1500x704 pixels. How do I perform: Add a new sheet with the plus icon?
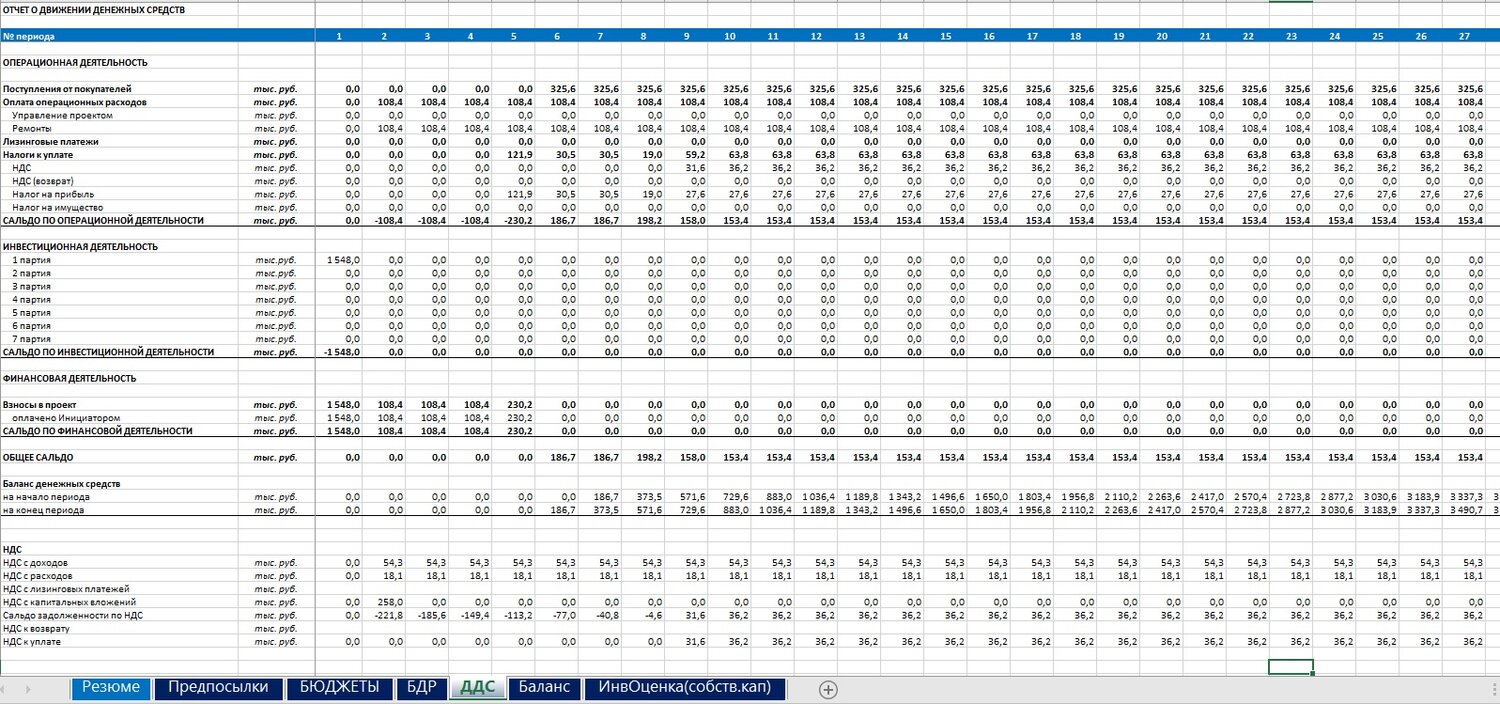click(x=827, y=689)
